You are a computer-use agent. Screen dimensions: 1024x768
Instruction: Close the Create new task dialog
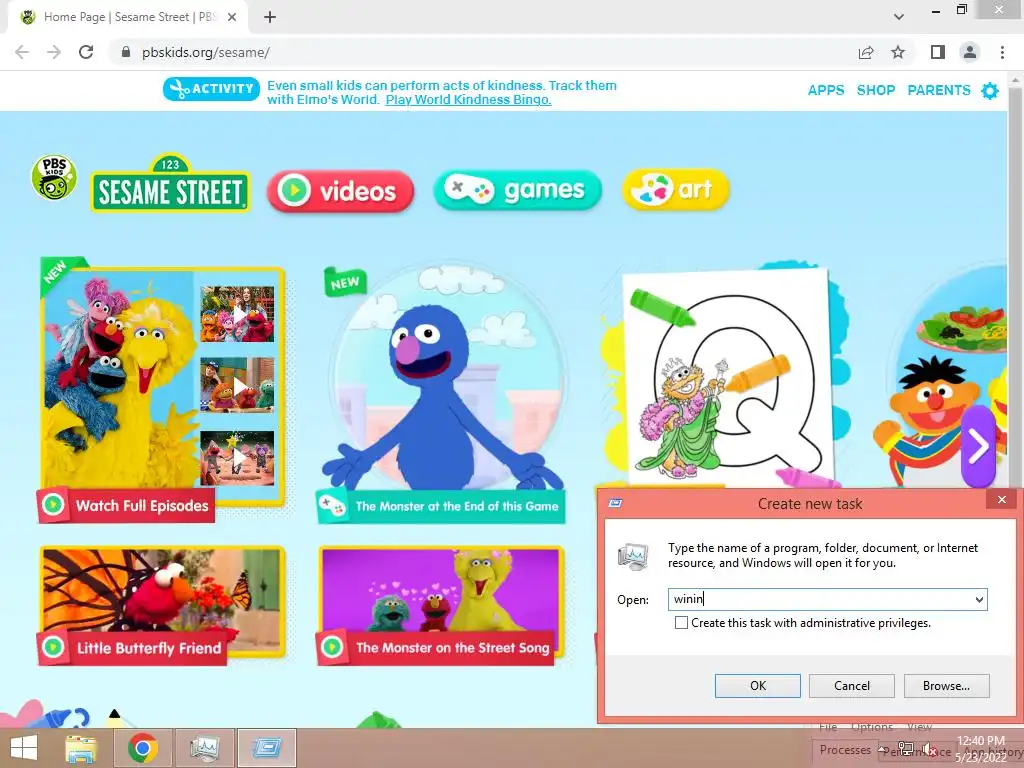tap(1002, 500)
